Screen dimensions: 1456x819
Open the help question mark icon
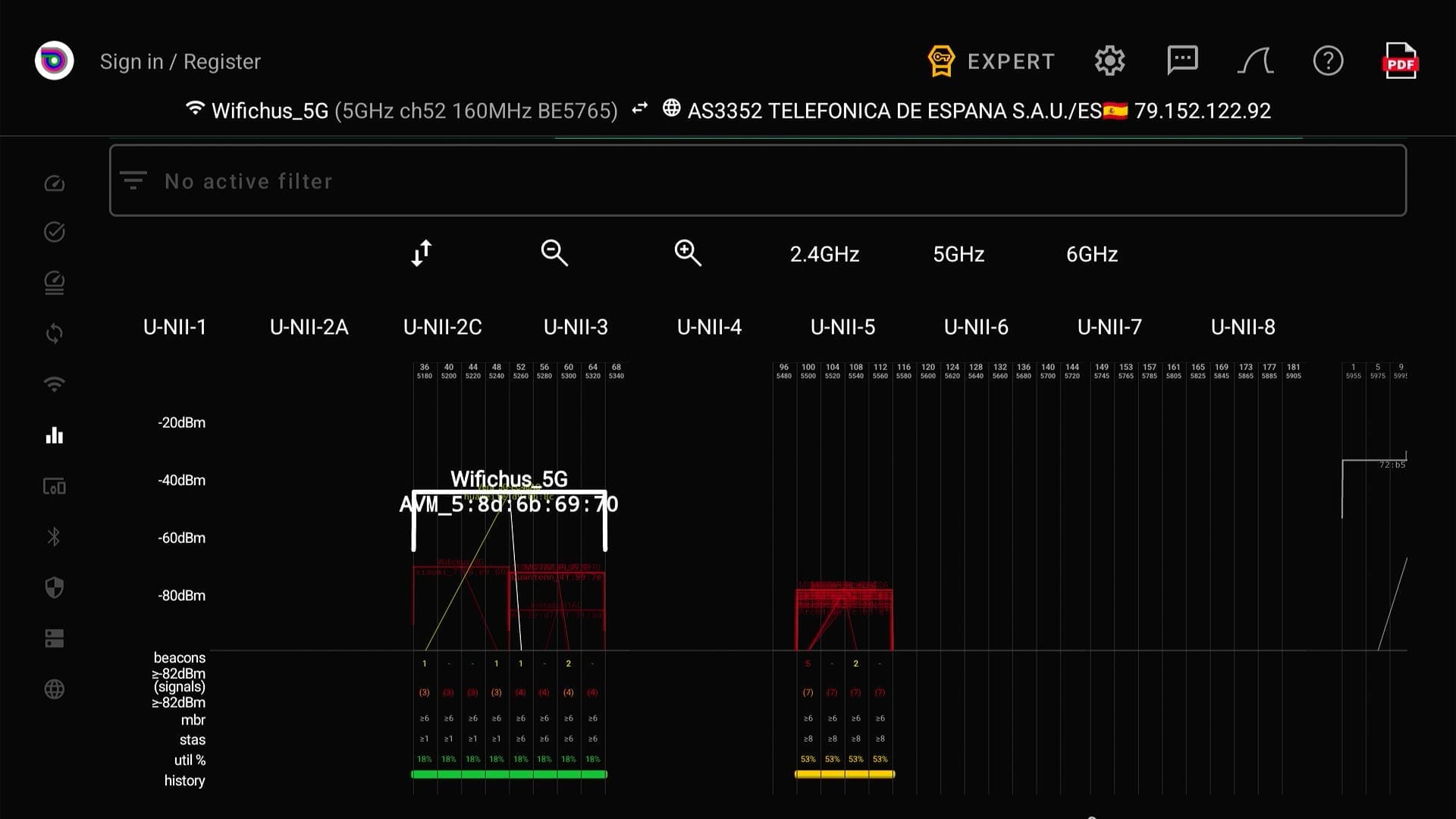pos(1328,61)
